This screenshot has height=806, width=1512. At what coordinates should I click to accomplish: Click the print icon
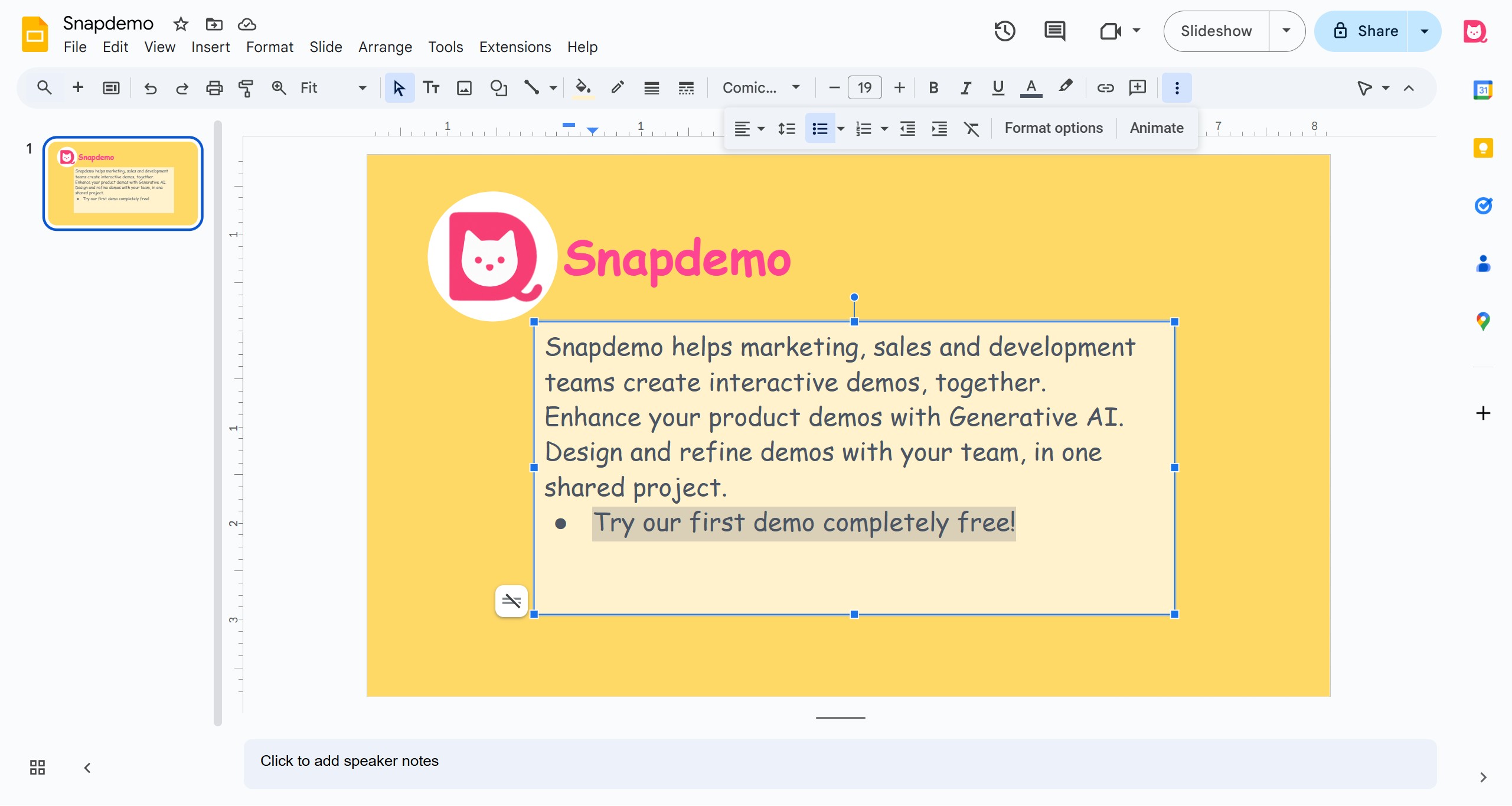tap(214, 88)
